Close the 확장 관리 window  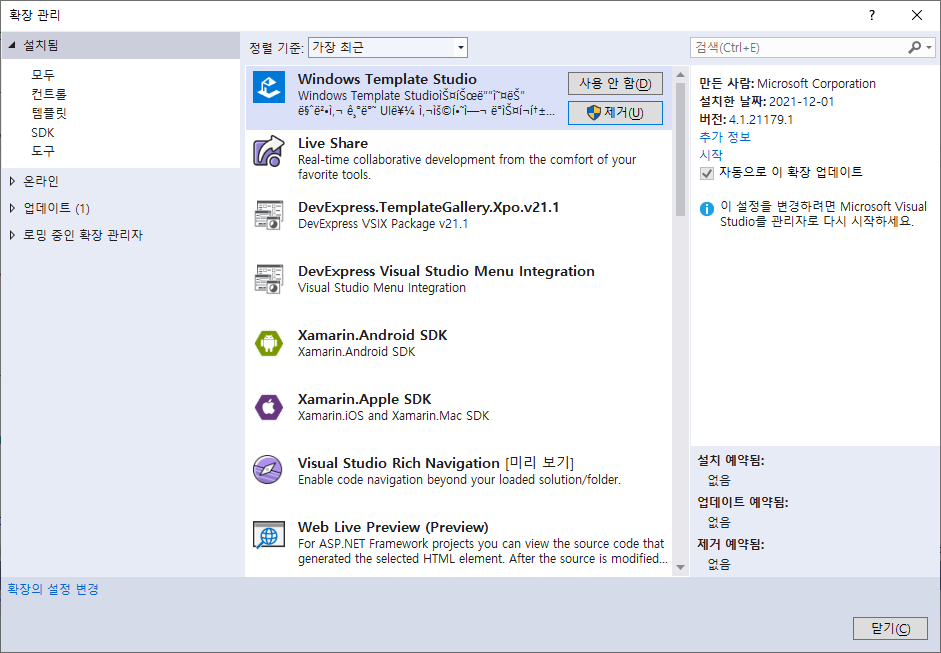pos(916,15)
